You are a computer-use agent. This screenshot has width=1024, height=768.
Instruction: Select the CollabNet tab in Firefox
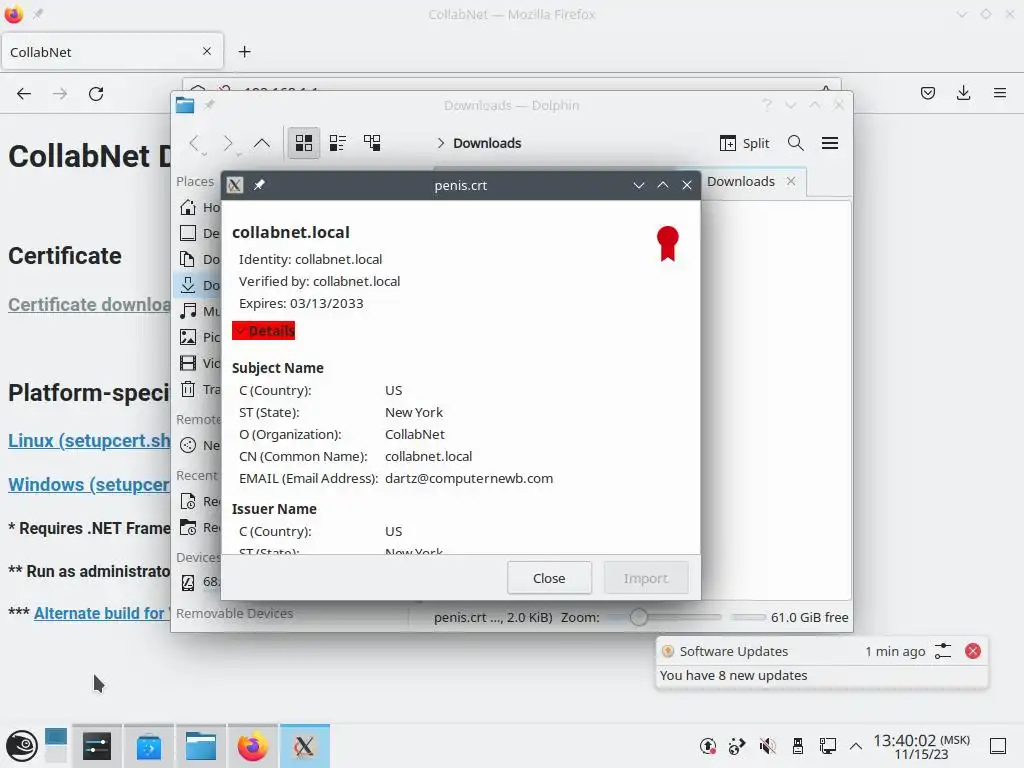(x=112, y=52)
